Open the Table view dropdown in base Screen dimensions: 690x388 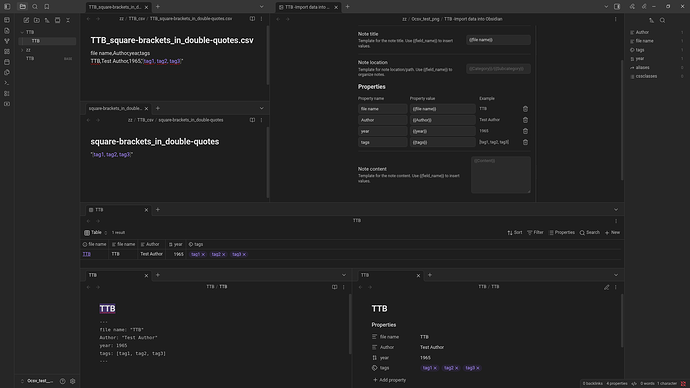(95, 233)
